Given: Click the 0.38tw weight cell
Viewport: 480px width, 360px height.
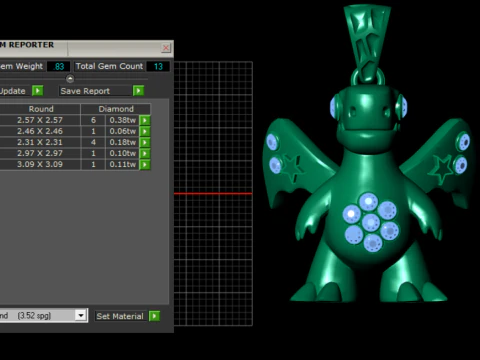Looking at the screenshot, I should click(122, 120).
